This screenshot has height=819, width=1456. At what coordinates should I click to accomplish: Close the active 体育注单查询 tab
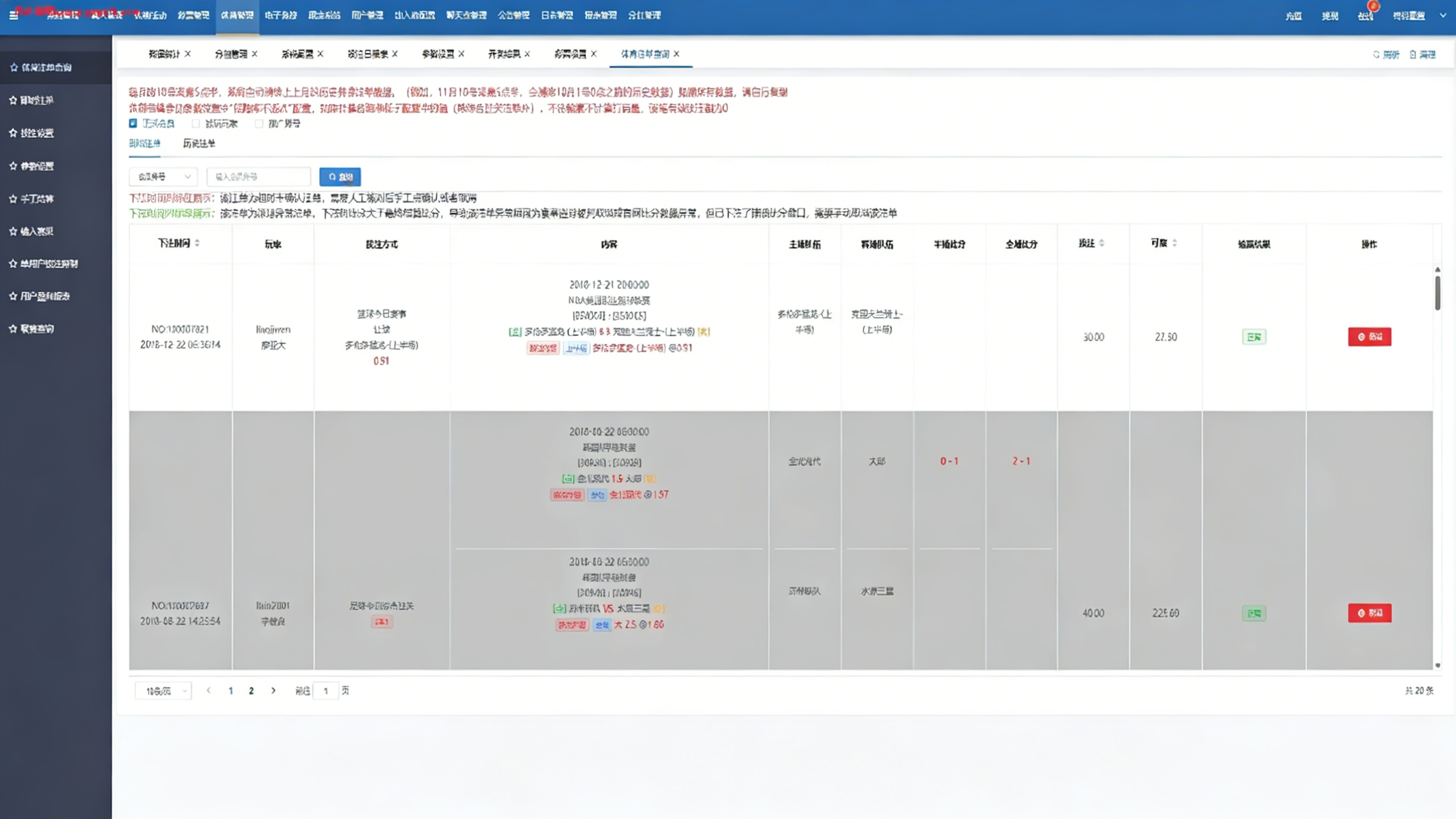point(677,54)
